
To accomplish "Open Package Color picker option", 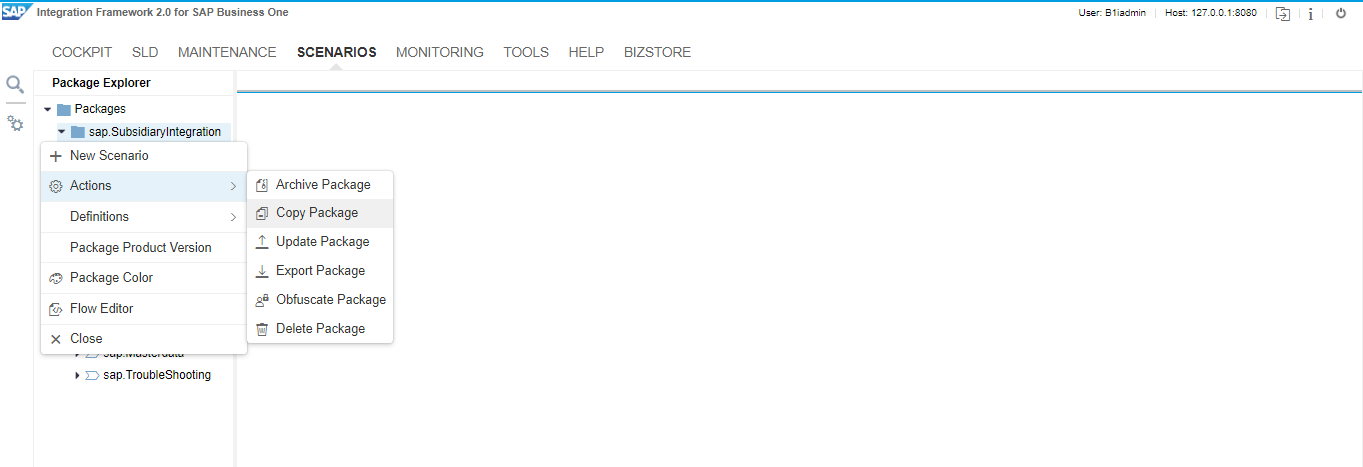I will click(111, 278).
